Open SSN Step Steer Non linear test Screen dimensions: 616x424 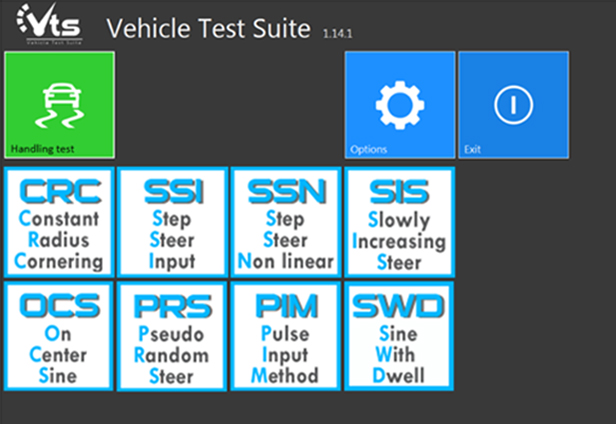[286, 222]
